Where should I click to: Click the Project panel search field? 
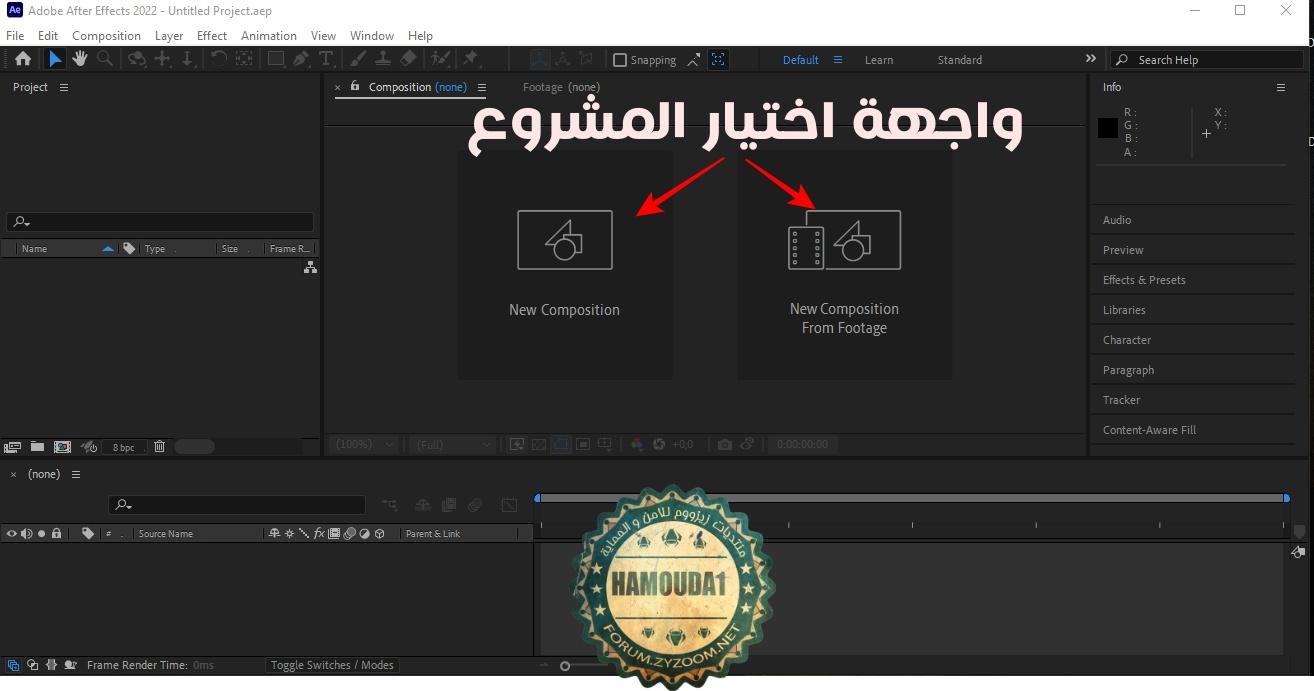[x=160, y=222]
